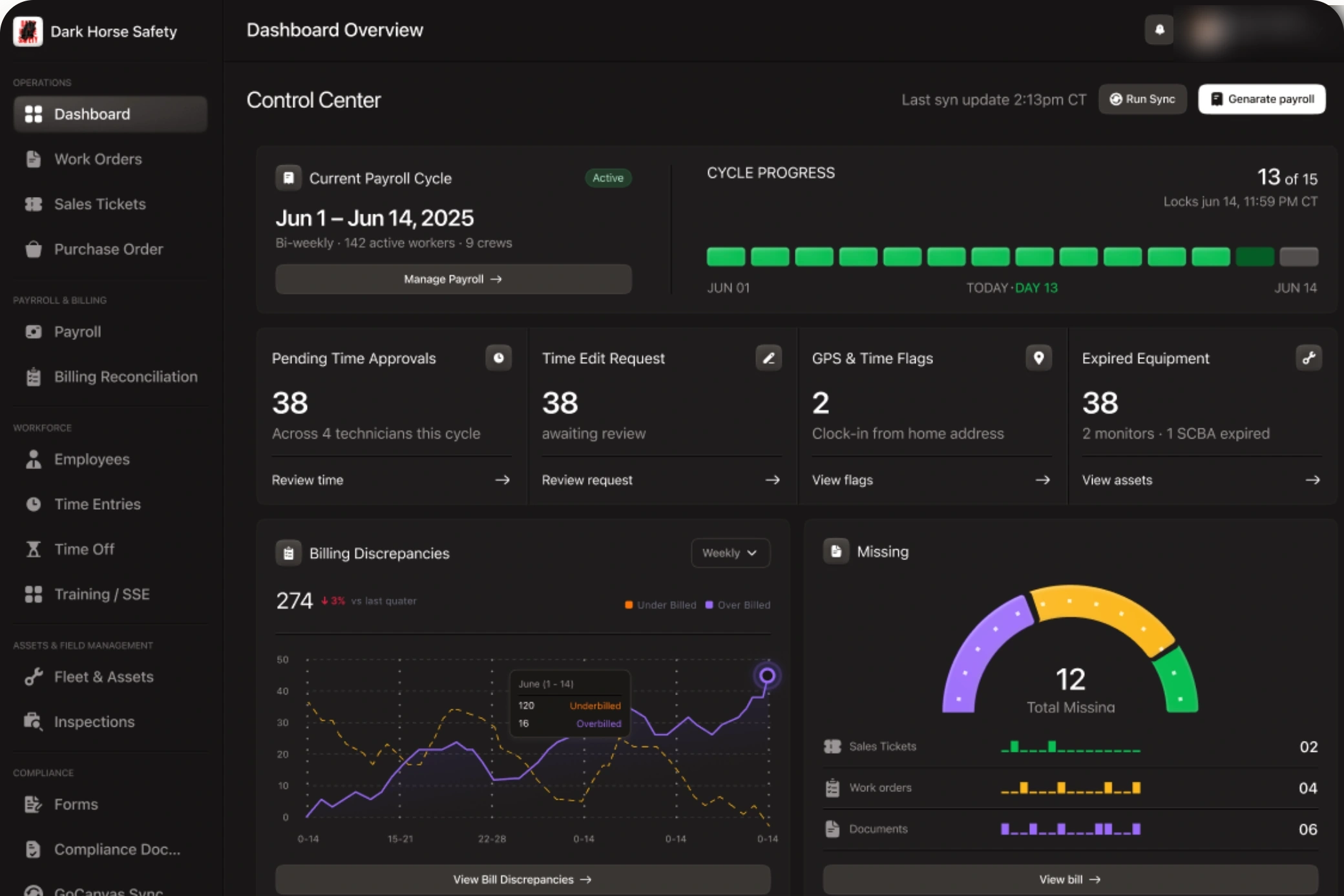Click the Genarate payroll button

click(1261, 99)
